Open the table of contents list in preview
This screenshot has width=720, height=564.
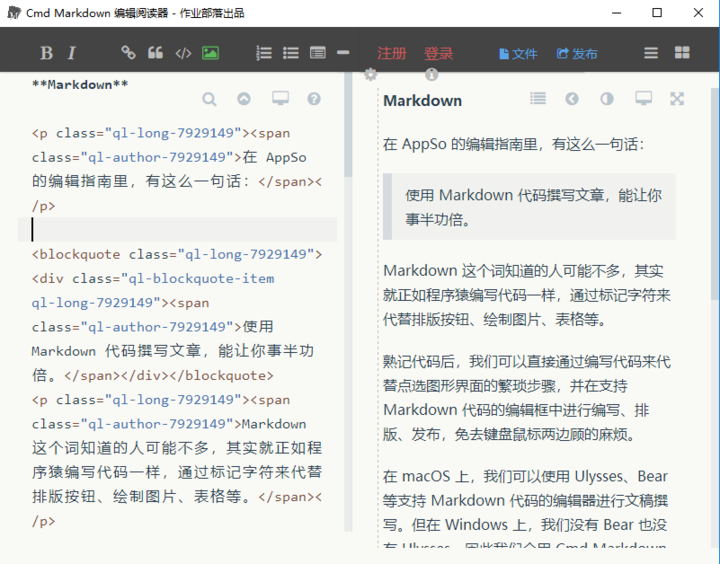pyautogui.click(x=538, y=98)
